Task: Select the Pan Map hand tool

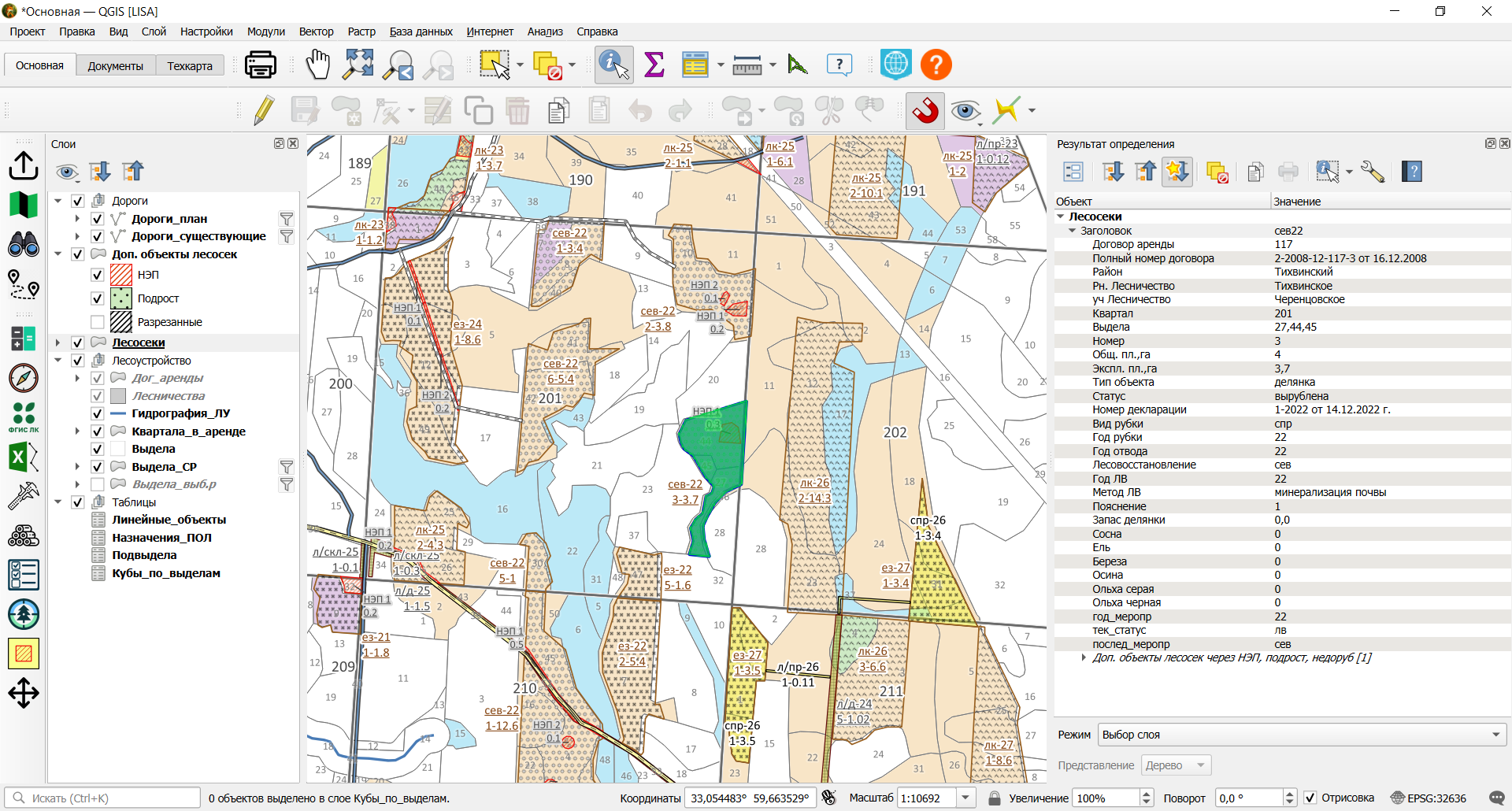Action: (x=317, y=65)
